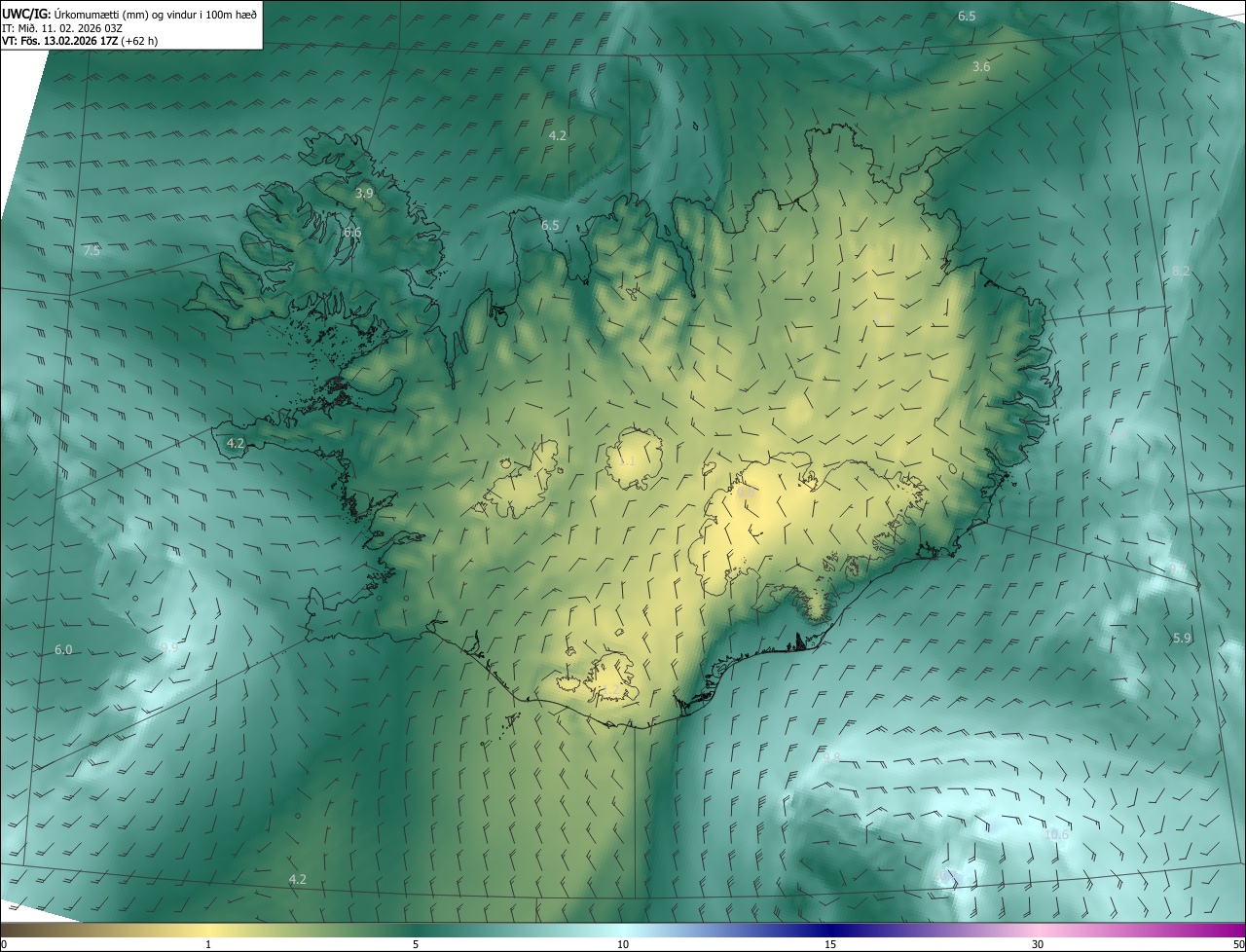Click the '1.1' value over the glacier
The height and width of the screenshot is (952, 1246).
pos(627,460)
